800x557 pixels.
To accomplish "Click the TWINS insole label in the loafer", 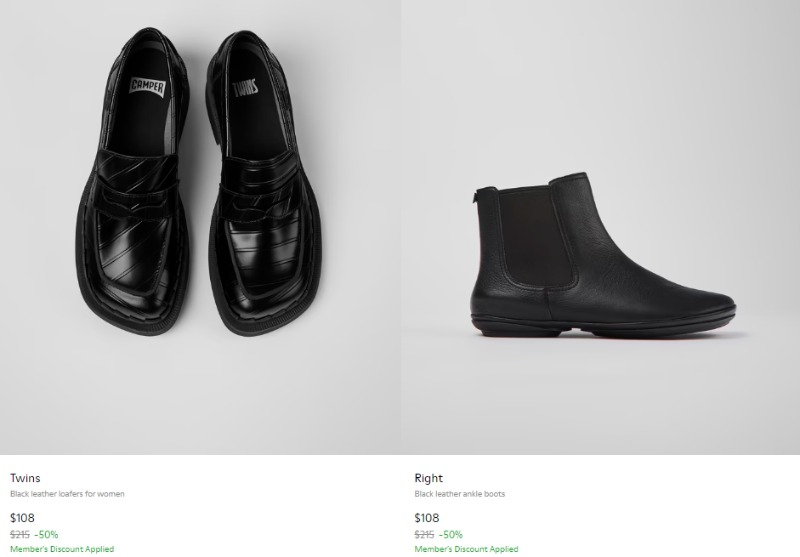I will pos(245,88).
